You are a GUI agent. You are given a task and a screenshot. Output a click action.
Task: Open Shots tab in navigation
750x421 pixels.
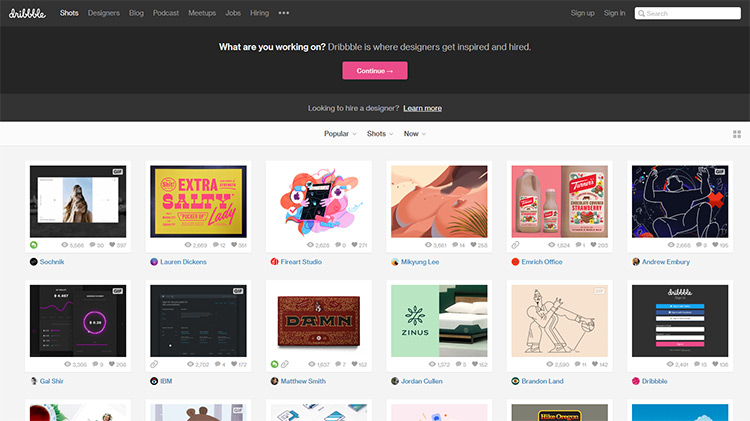tap(69, 13)
